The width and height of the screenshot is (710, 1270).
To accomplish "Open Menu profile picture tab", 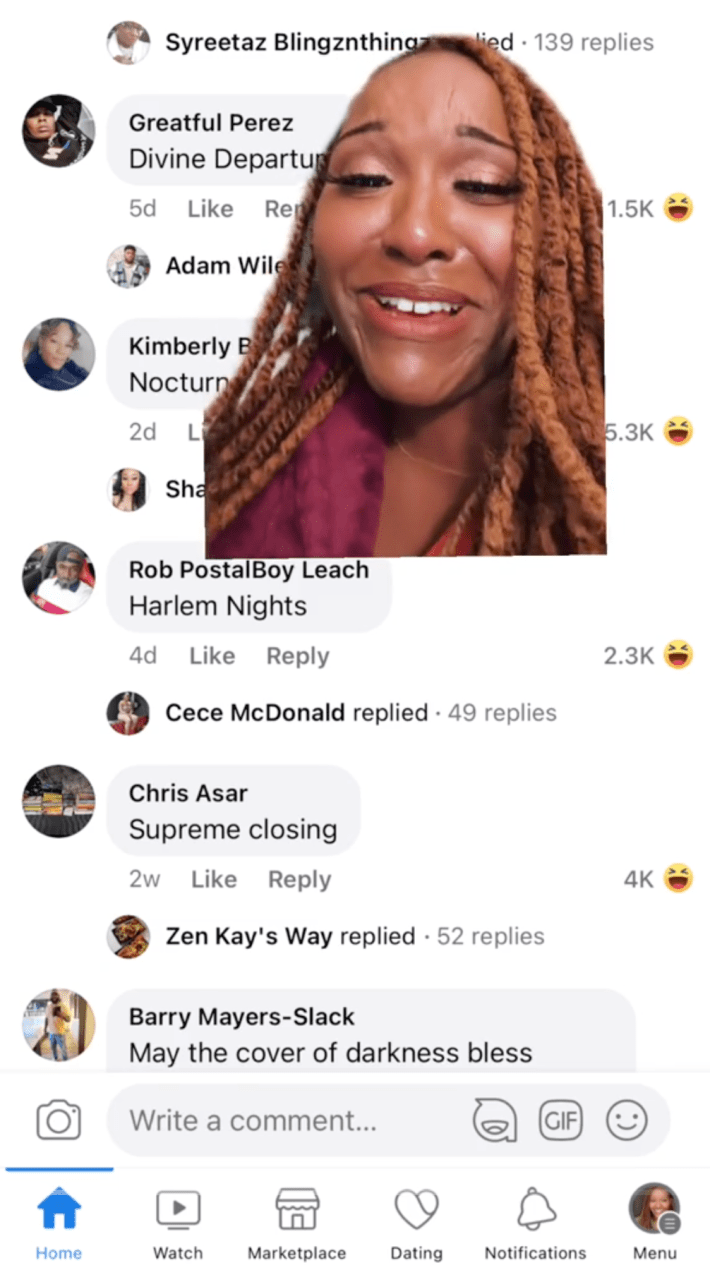I will point(655,1222).
